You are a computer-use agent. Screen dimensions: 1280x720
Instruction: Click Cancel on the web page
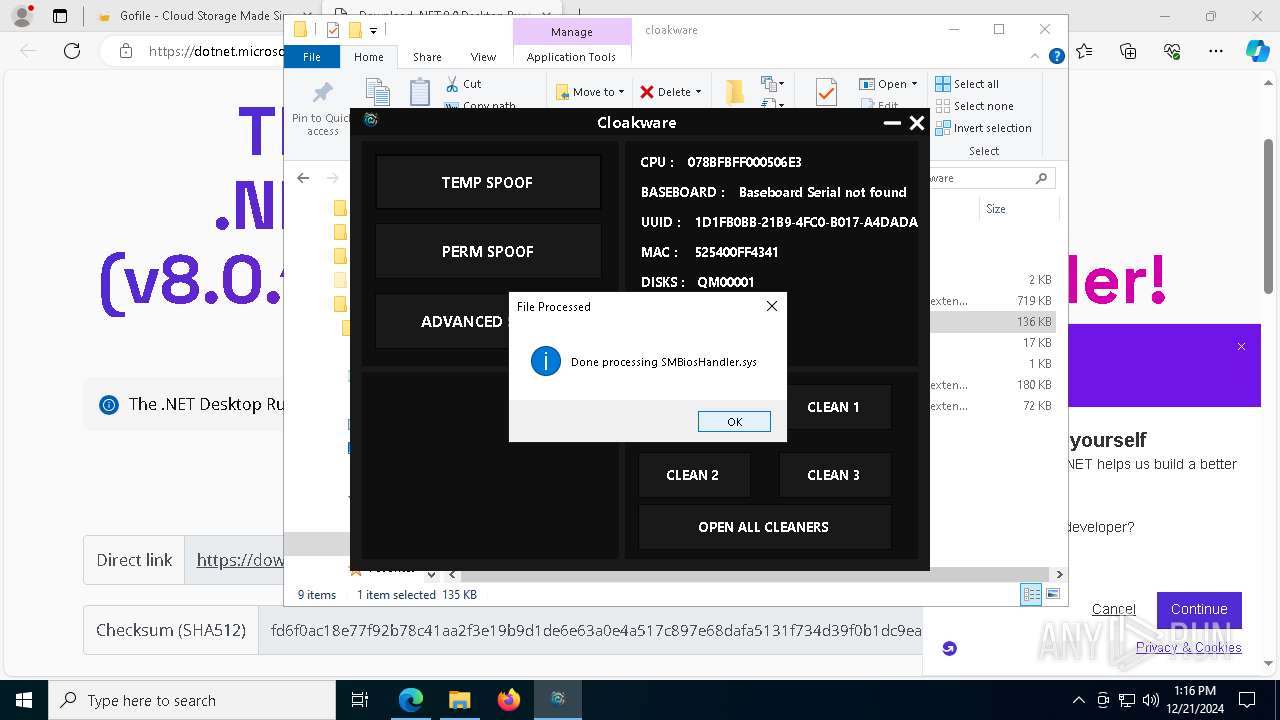(1113, 609)
